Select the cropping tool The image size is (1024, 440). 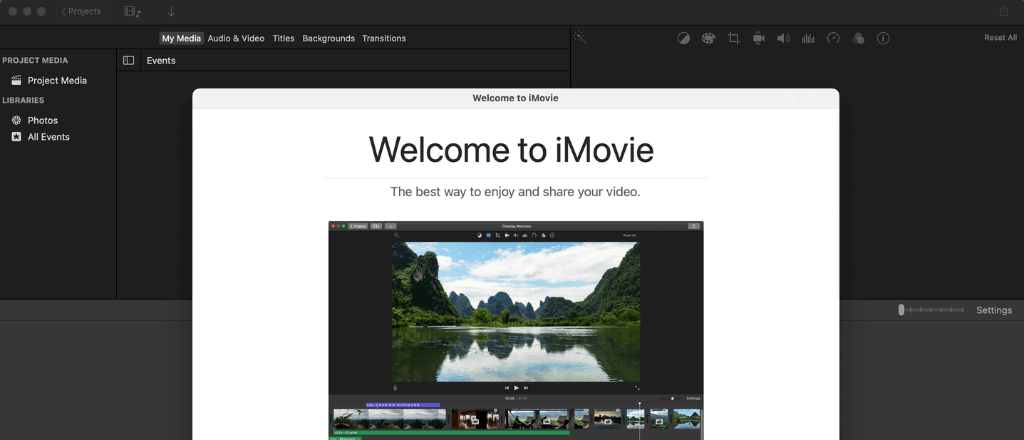tap(733, 39)
